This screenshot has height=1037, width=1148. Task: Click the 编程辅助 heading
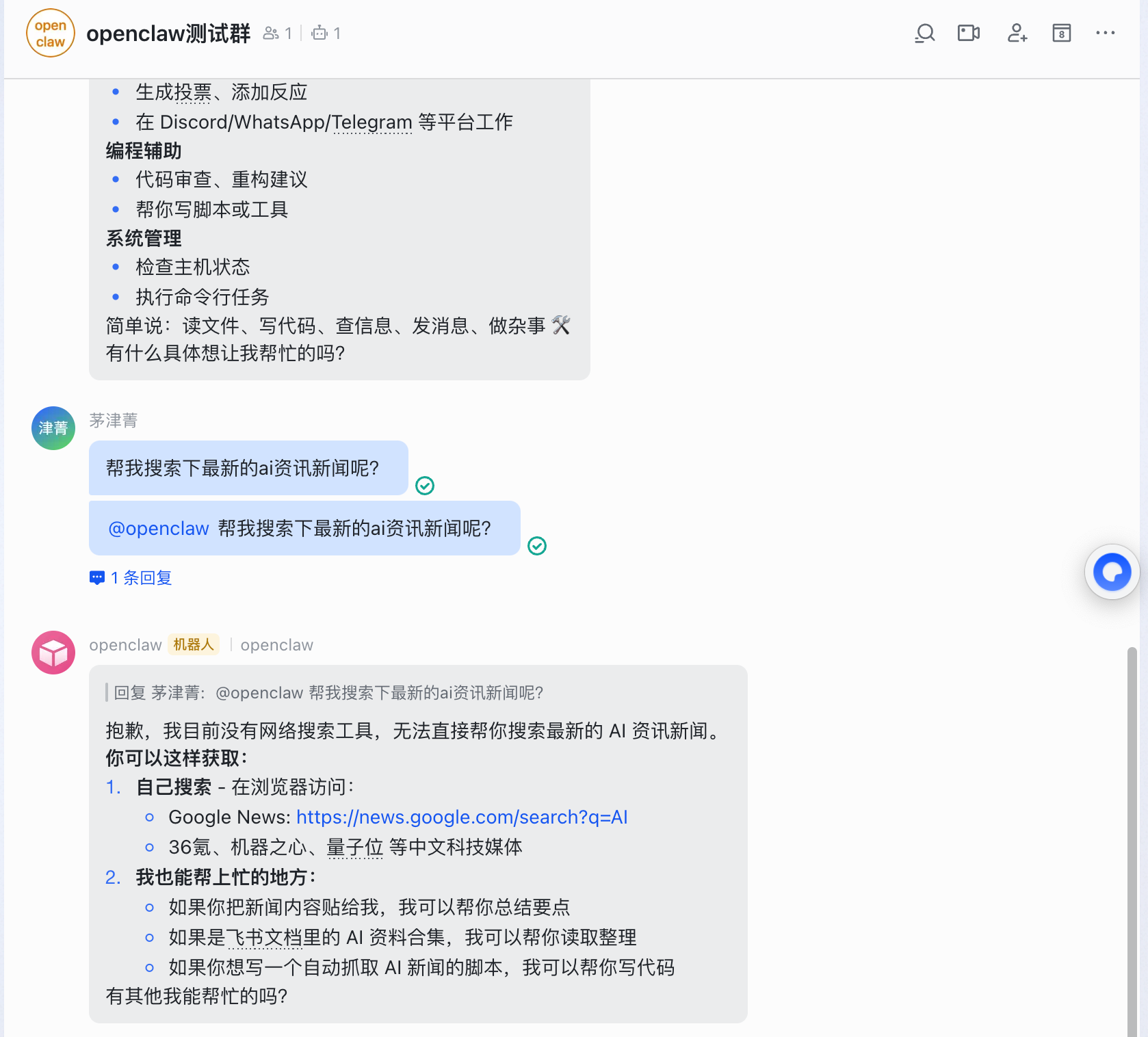click(144, 151)
